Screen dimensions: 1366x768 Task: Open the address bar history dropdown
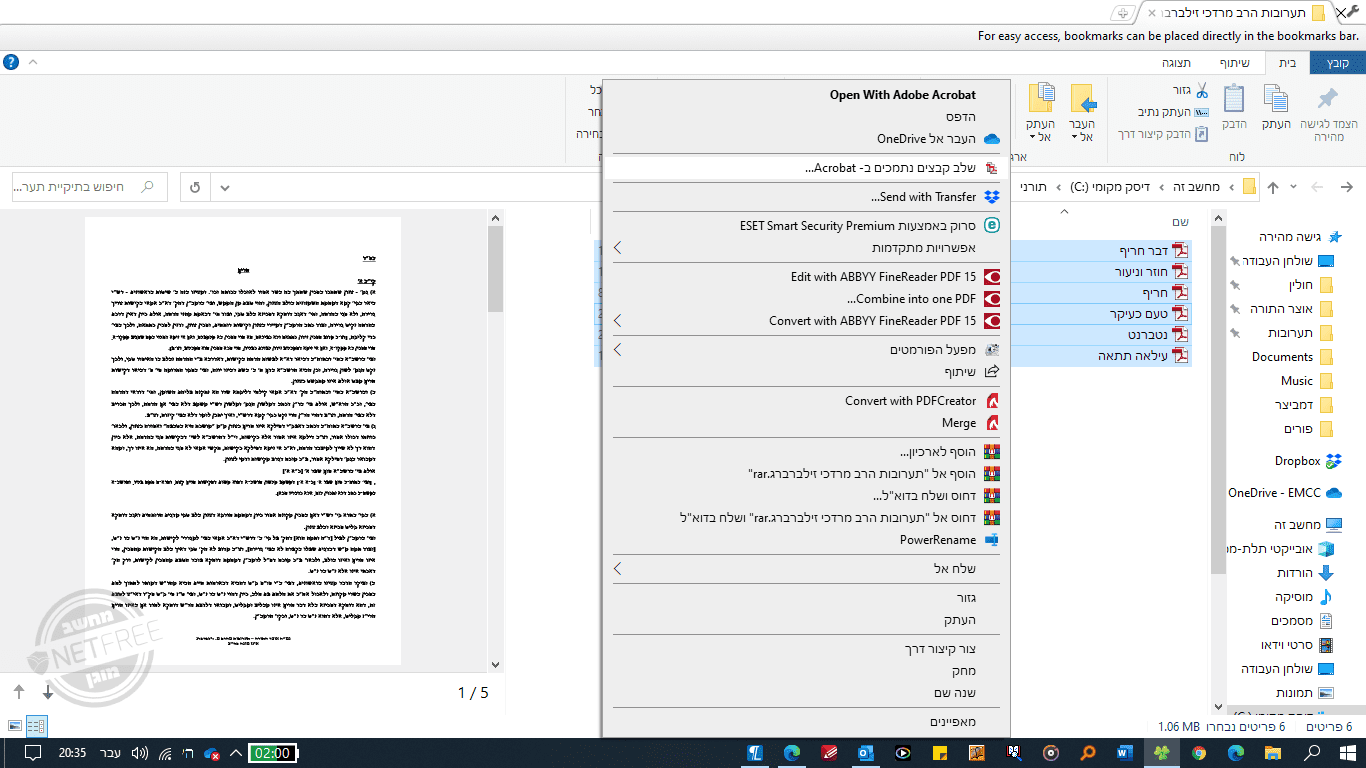click(x=224, y=187)
